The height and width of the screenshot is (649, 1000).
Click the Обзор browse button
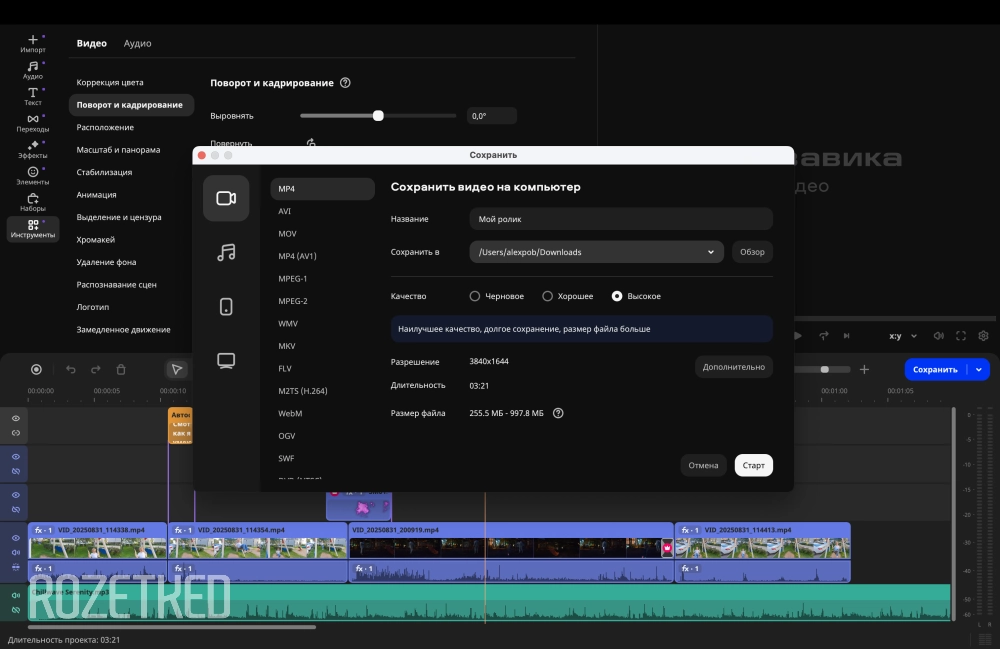752,252
